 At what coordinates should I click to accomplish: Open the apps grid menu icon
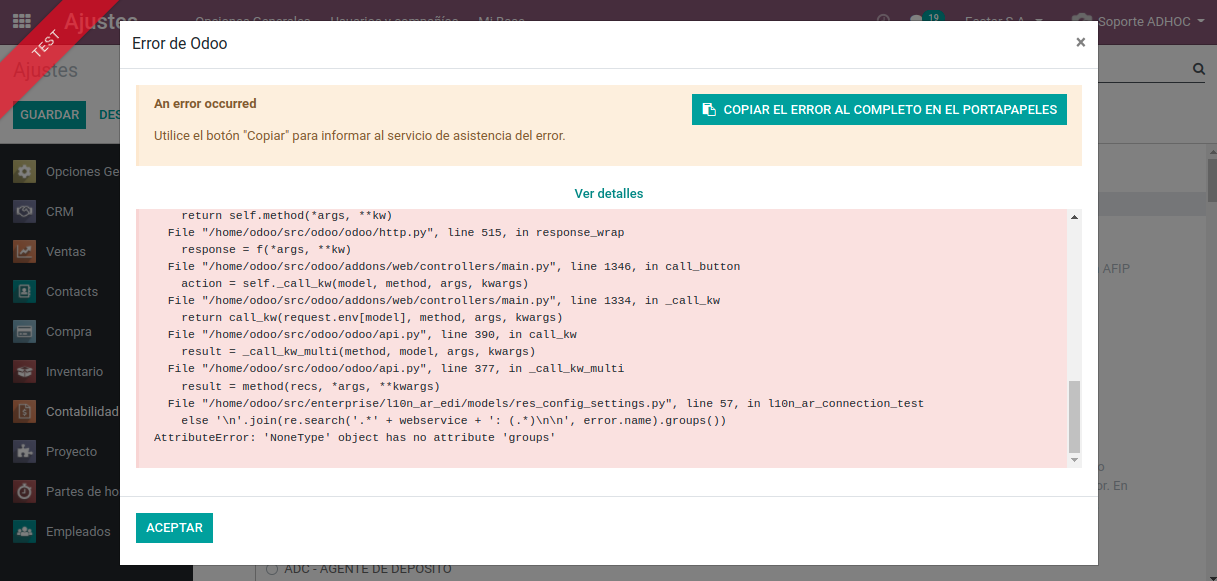(21, 20)
